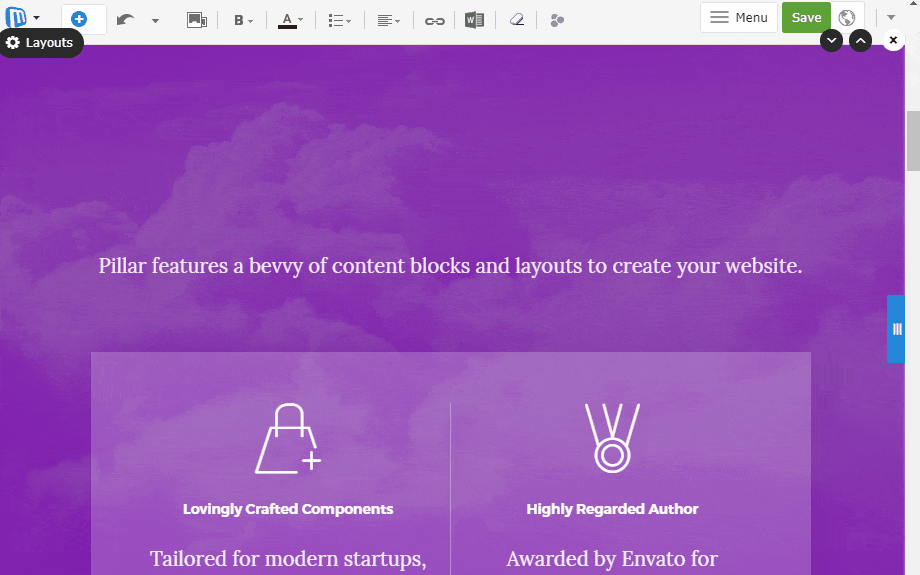Open the undo history dropdown

pos(155,21)
